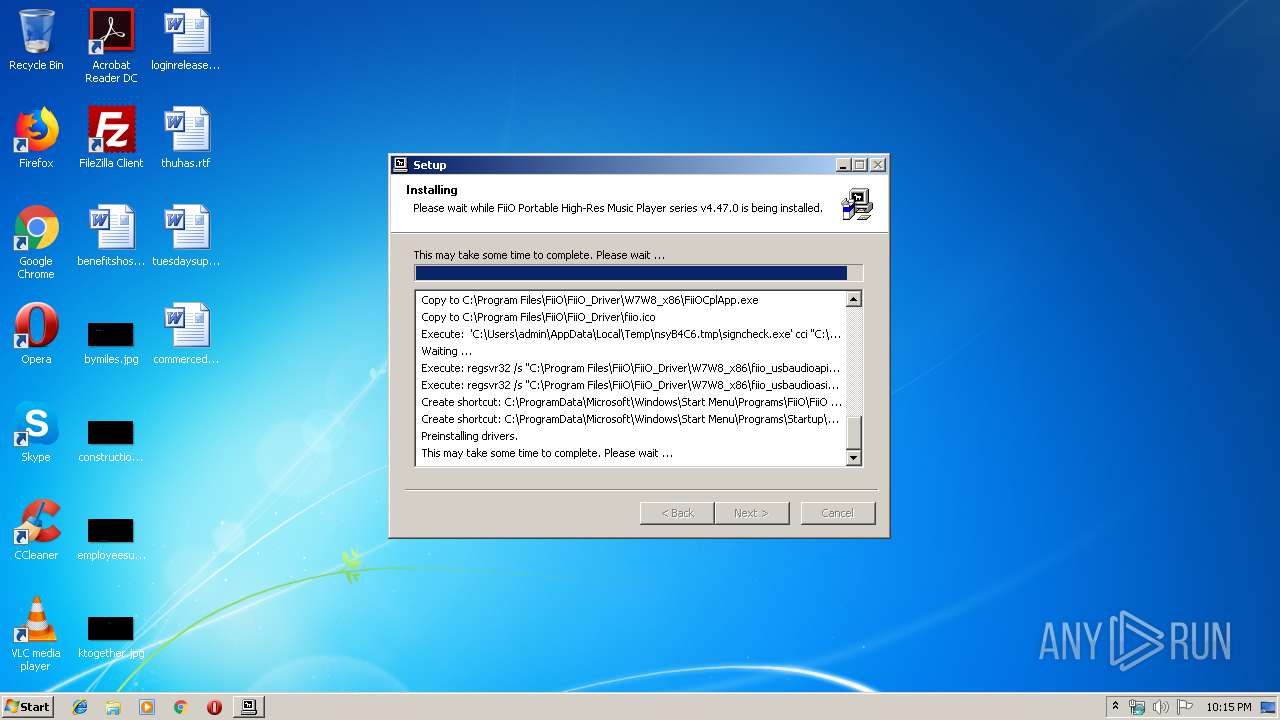The image size is (1280, 720).
Task: Click the Setup title bar icon
Action: pos(400,165)
